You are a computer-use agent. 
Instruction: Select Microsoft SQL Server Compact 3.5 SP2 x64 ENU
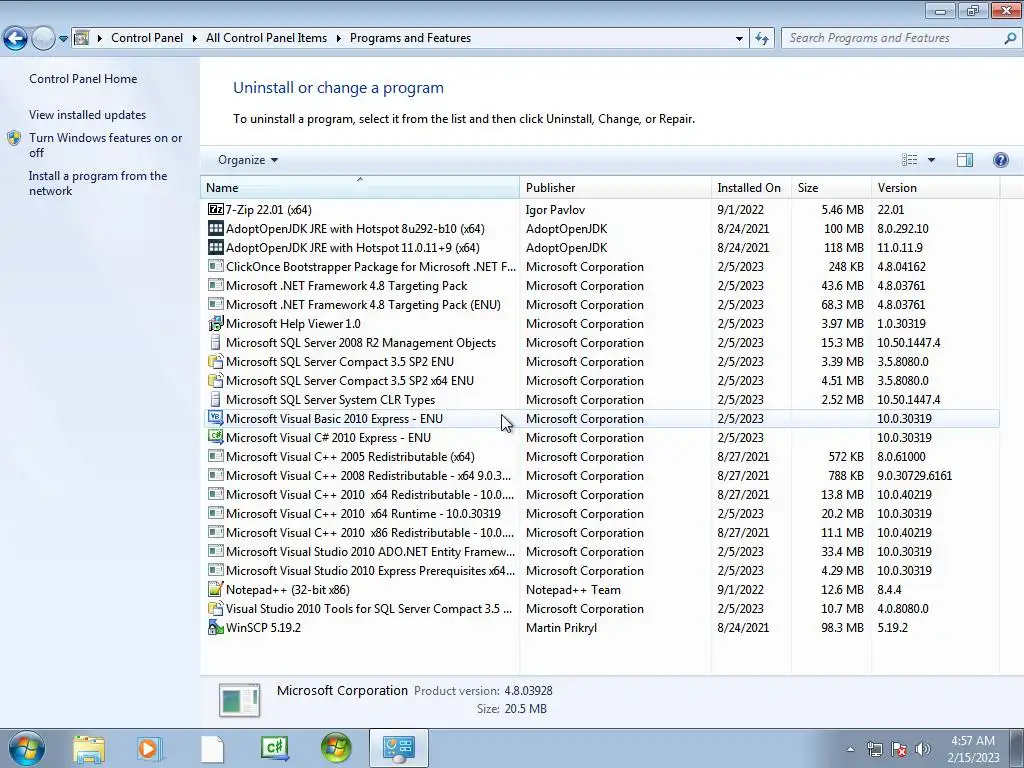(x=600, y=381)
